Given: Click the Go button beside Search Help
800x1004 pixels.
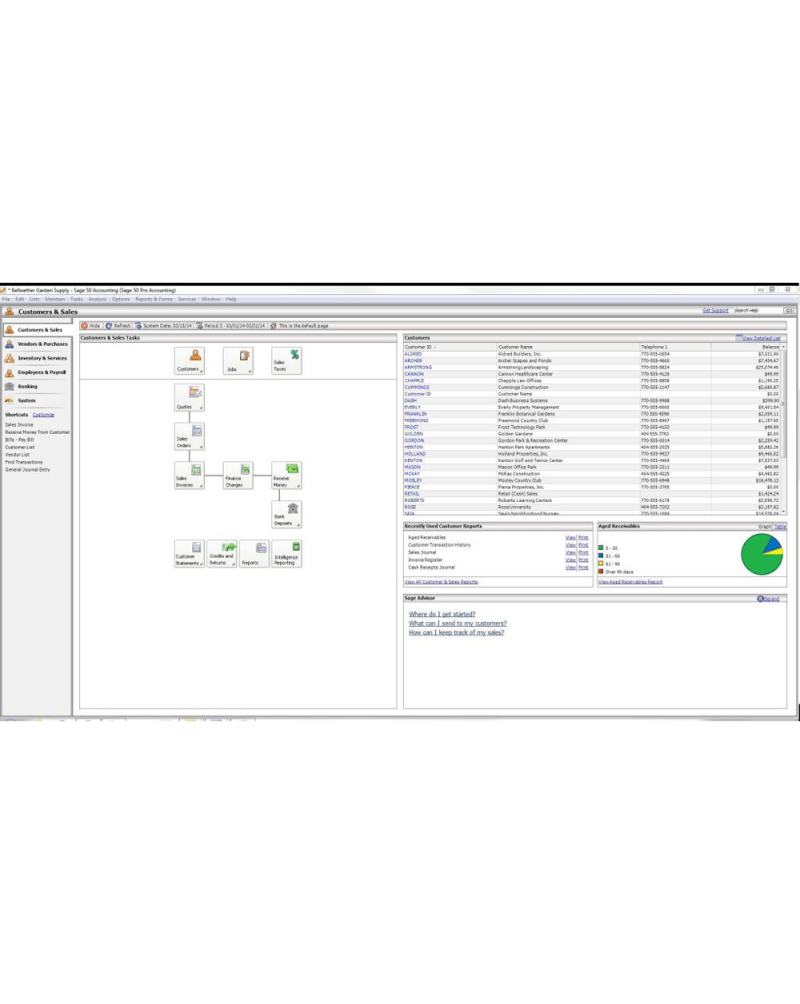Looking at the screenshot, I should (789, 311).
